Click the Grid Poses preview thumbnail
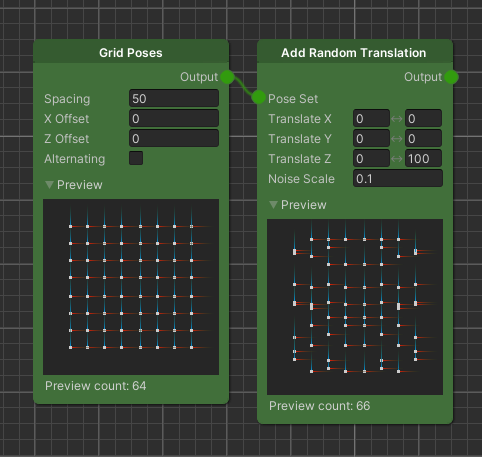This screenshot has height=457, width=482. point(131,287)
